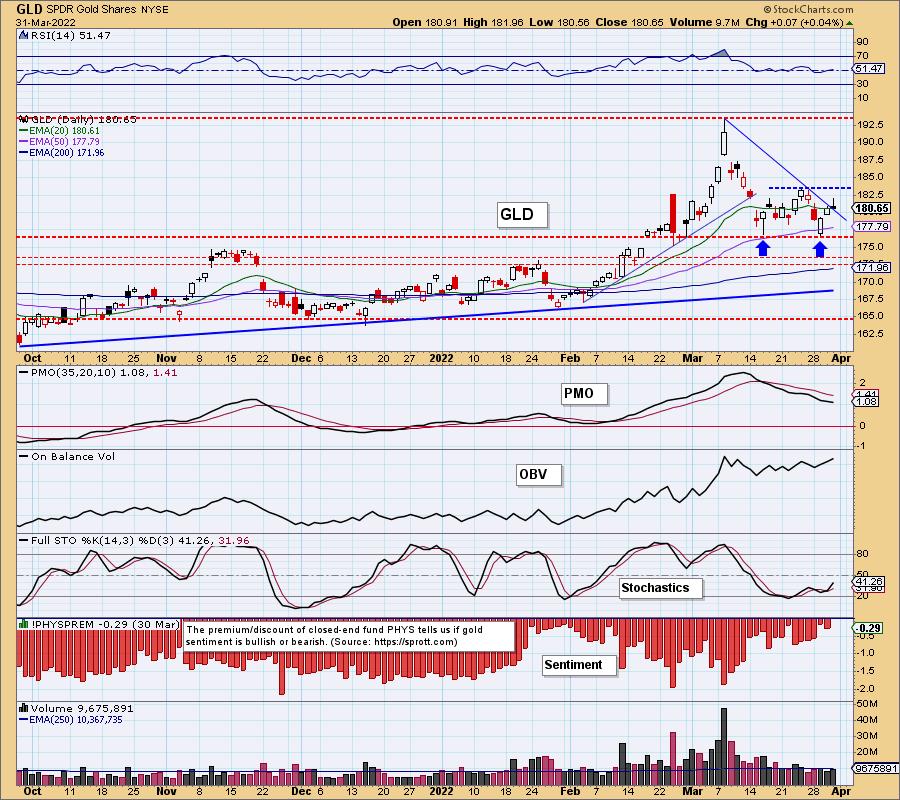Viewport: 900px width, 800px height.
Task: Click the Close 180.65 header value
Action: [629, 22]
